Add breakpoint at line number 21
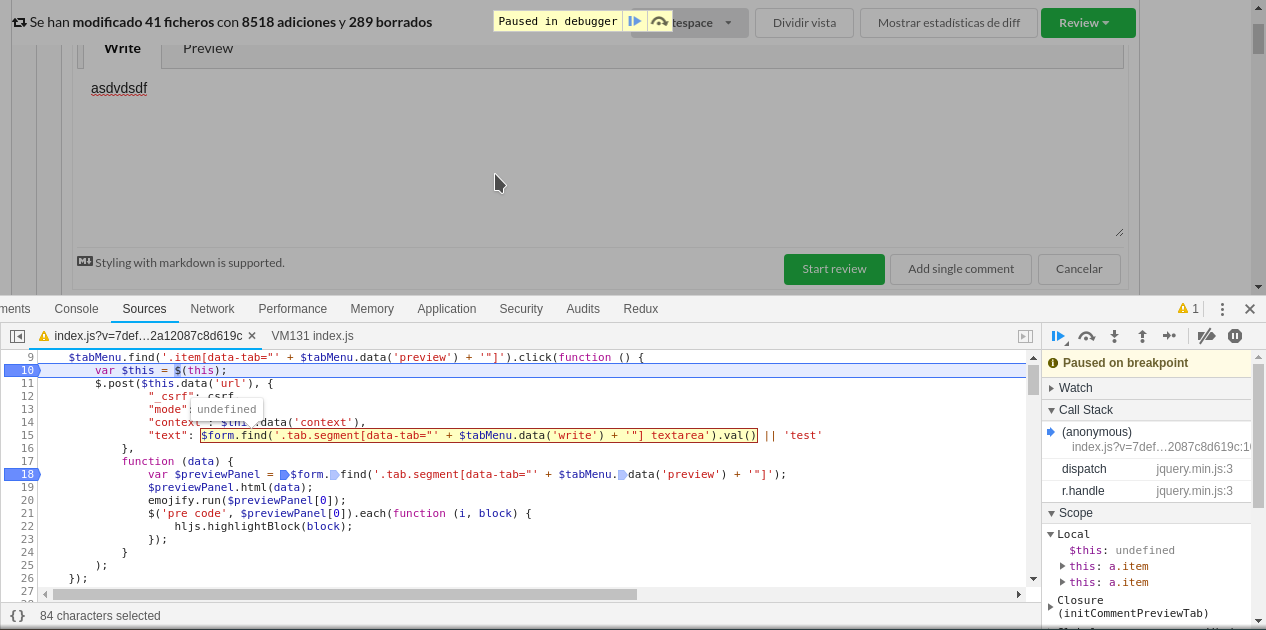1266x630 pixels. click(x=27, y=513)
